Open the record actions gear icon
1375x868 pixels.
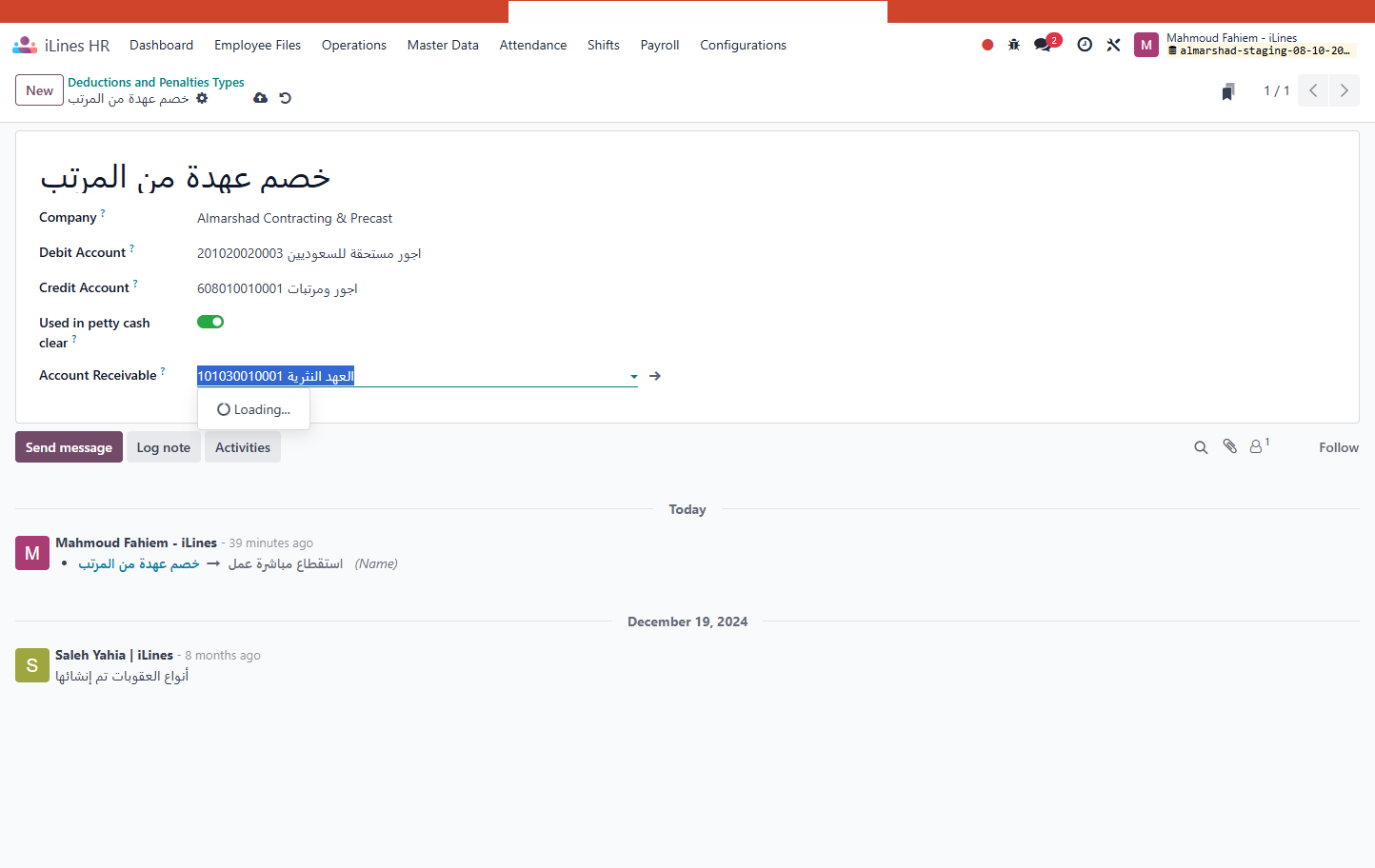[x=202, y=98]
